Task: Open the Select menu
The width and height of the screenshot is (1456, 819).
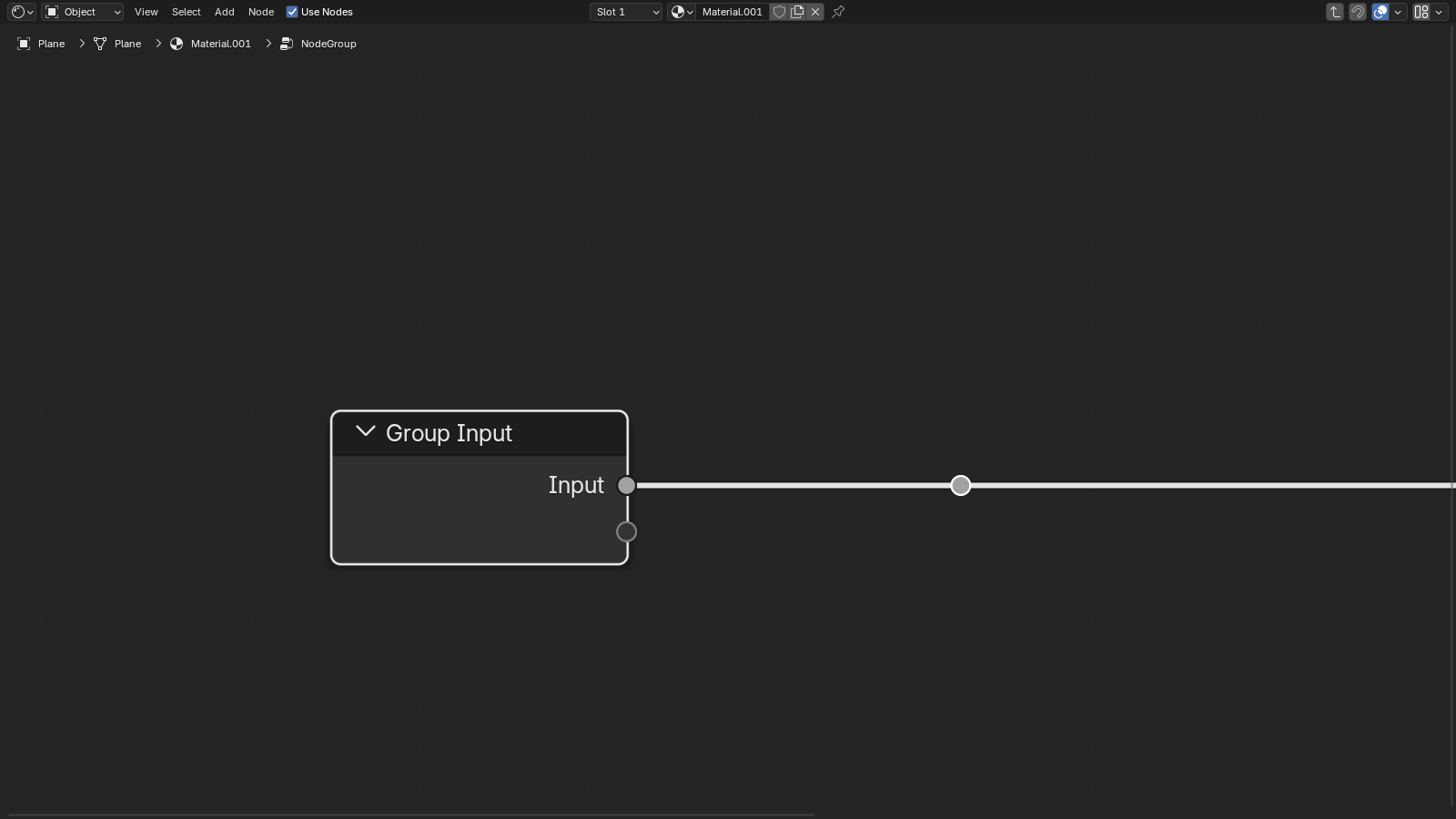Action: point(186,12)
